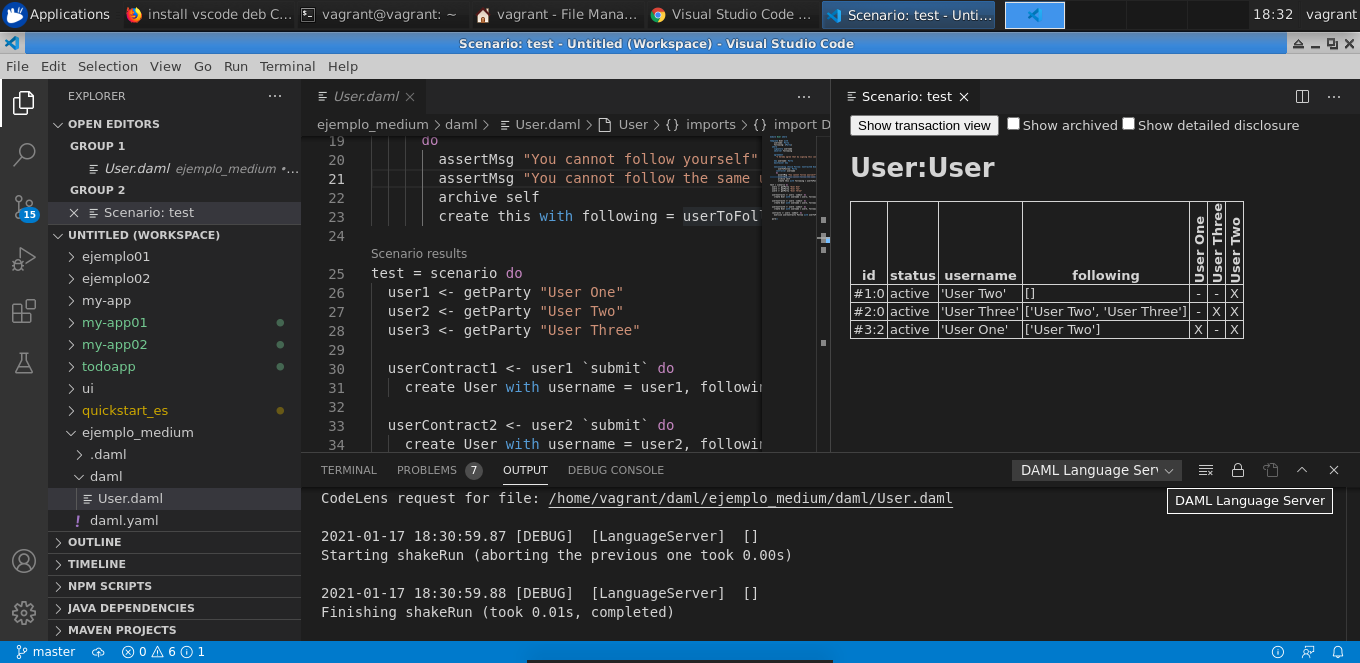
Task: Select DAML Language Server output channel dropdown
Action: (1097, 470)
